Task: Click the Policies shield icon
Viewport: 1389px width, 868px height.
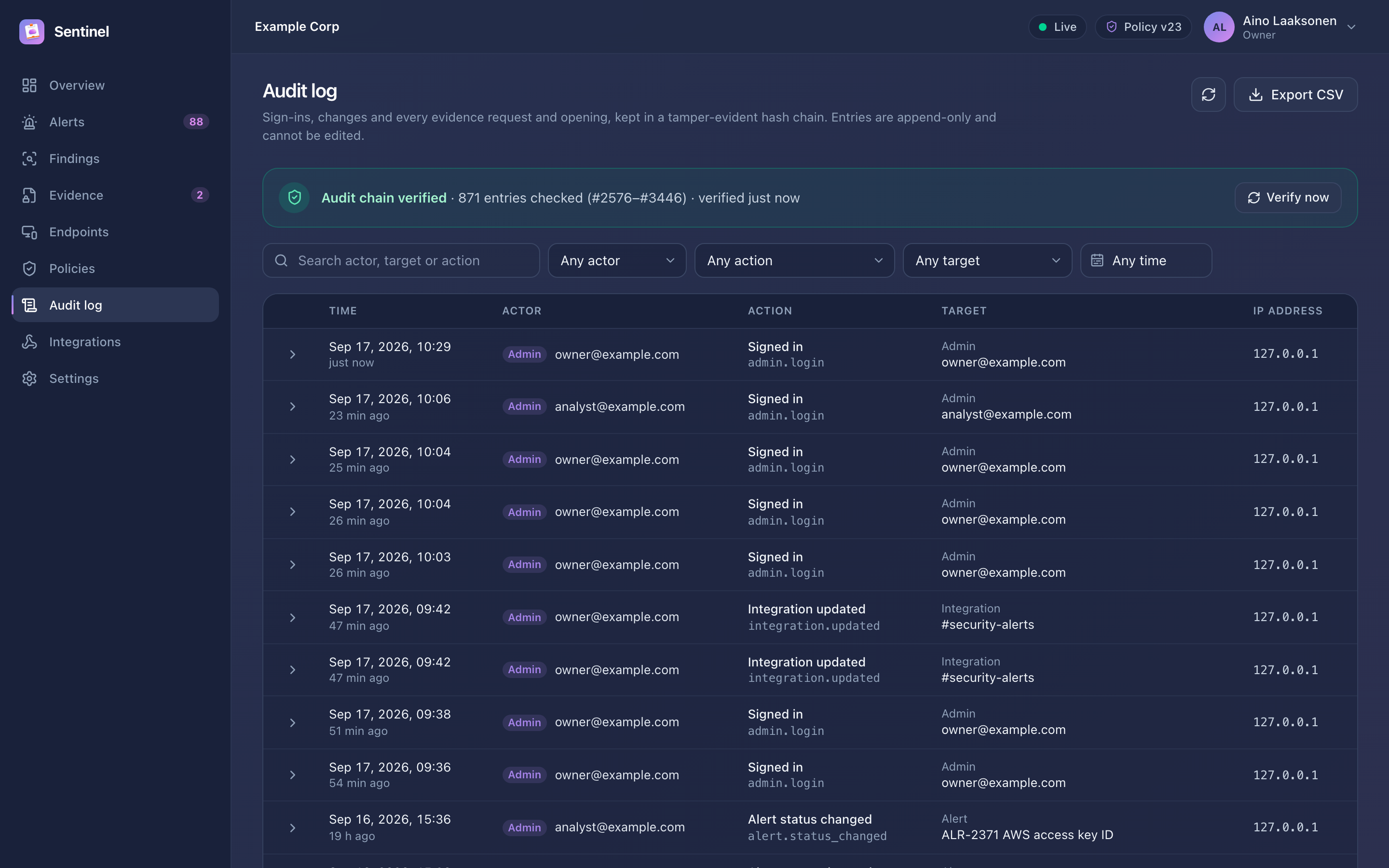Action: point(29,269)
